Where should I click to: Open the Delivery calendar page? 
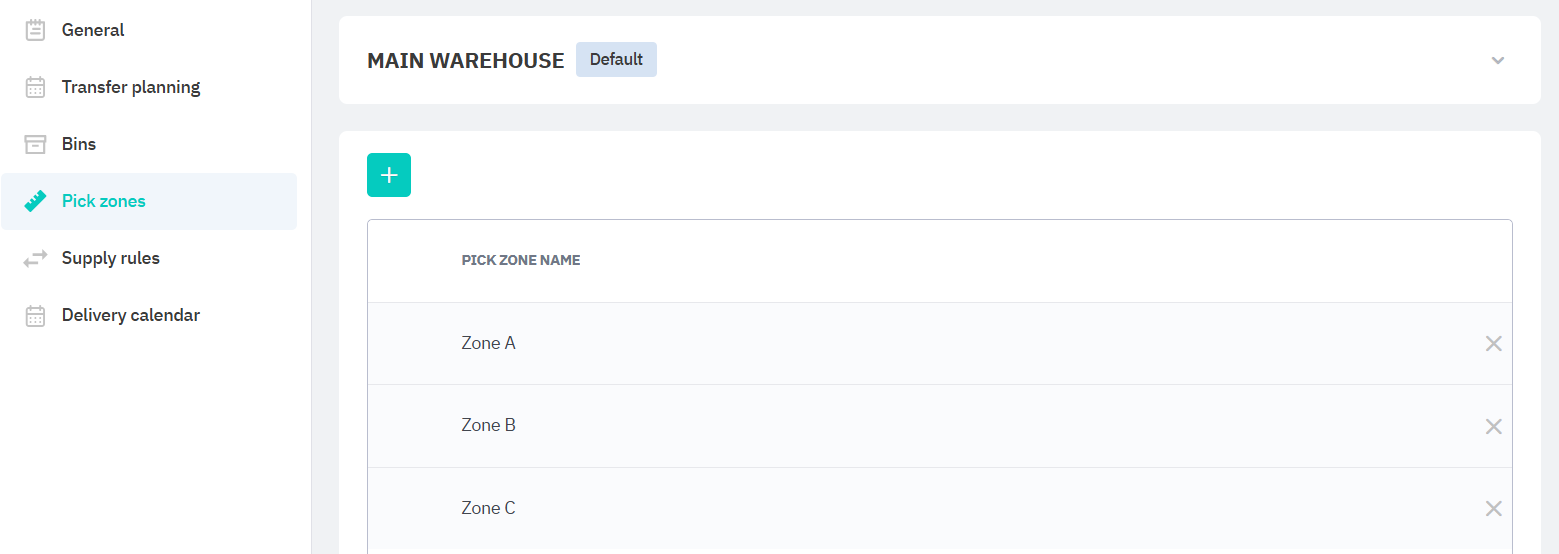click(x=131, y=315)
